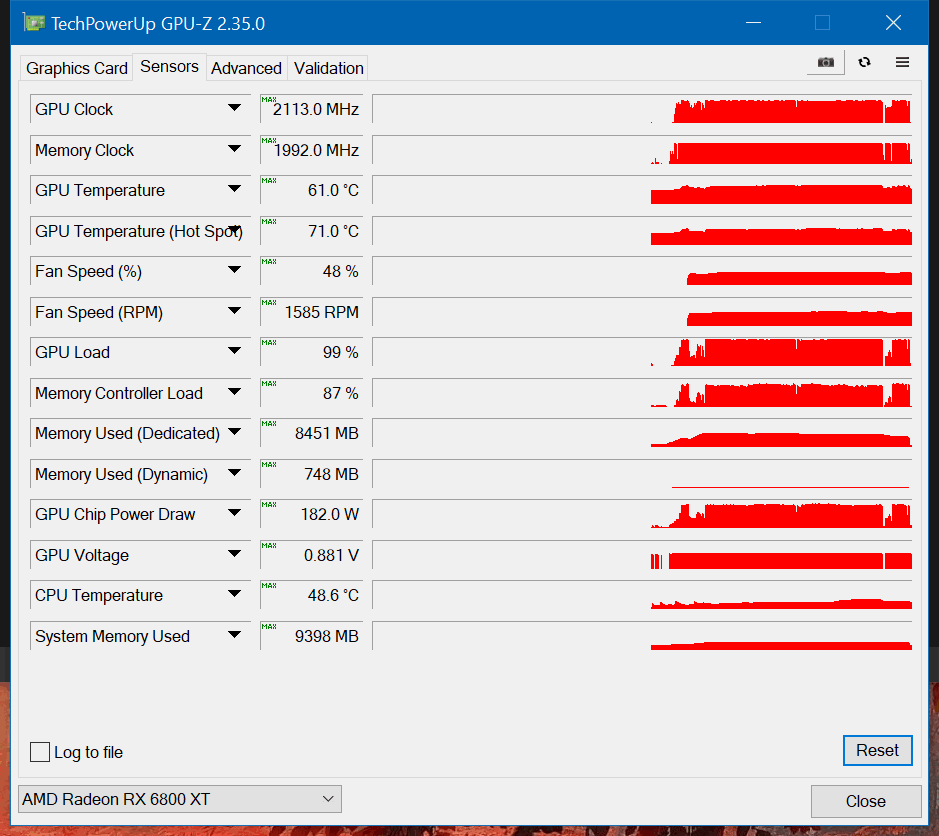Viewport: 939px width, 836px height.
Task: Open the GPU Temperature (Hot Spot) dropdown
Action: pos(234,230)
